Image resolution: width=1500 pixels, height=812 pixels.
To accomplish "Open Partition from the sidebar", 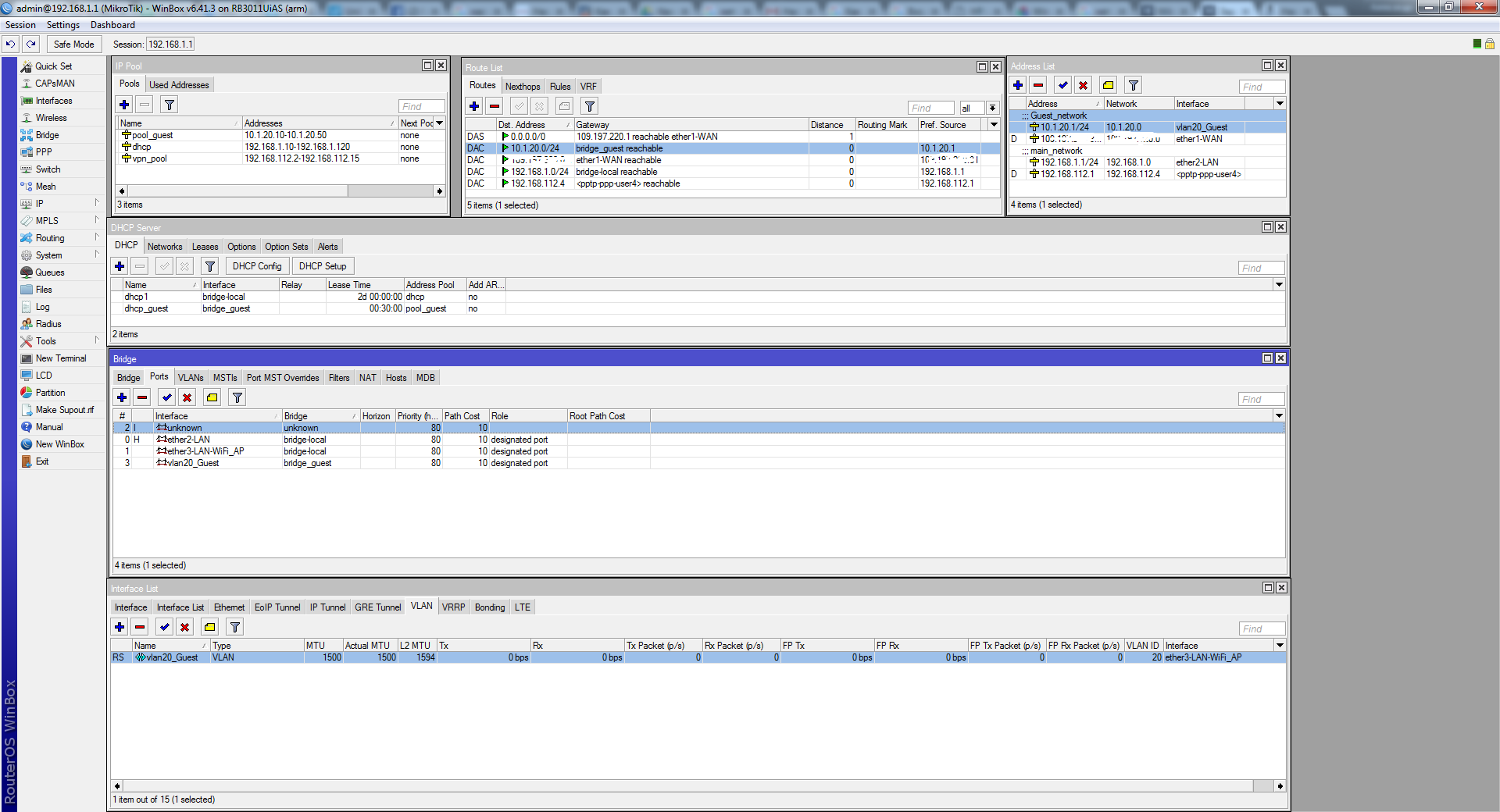I will 50,393.
